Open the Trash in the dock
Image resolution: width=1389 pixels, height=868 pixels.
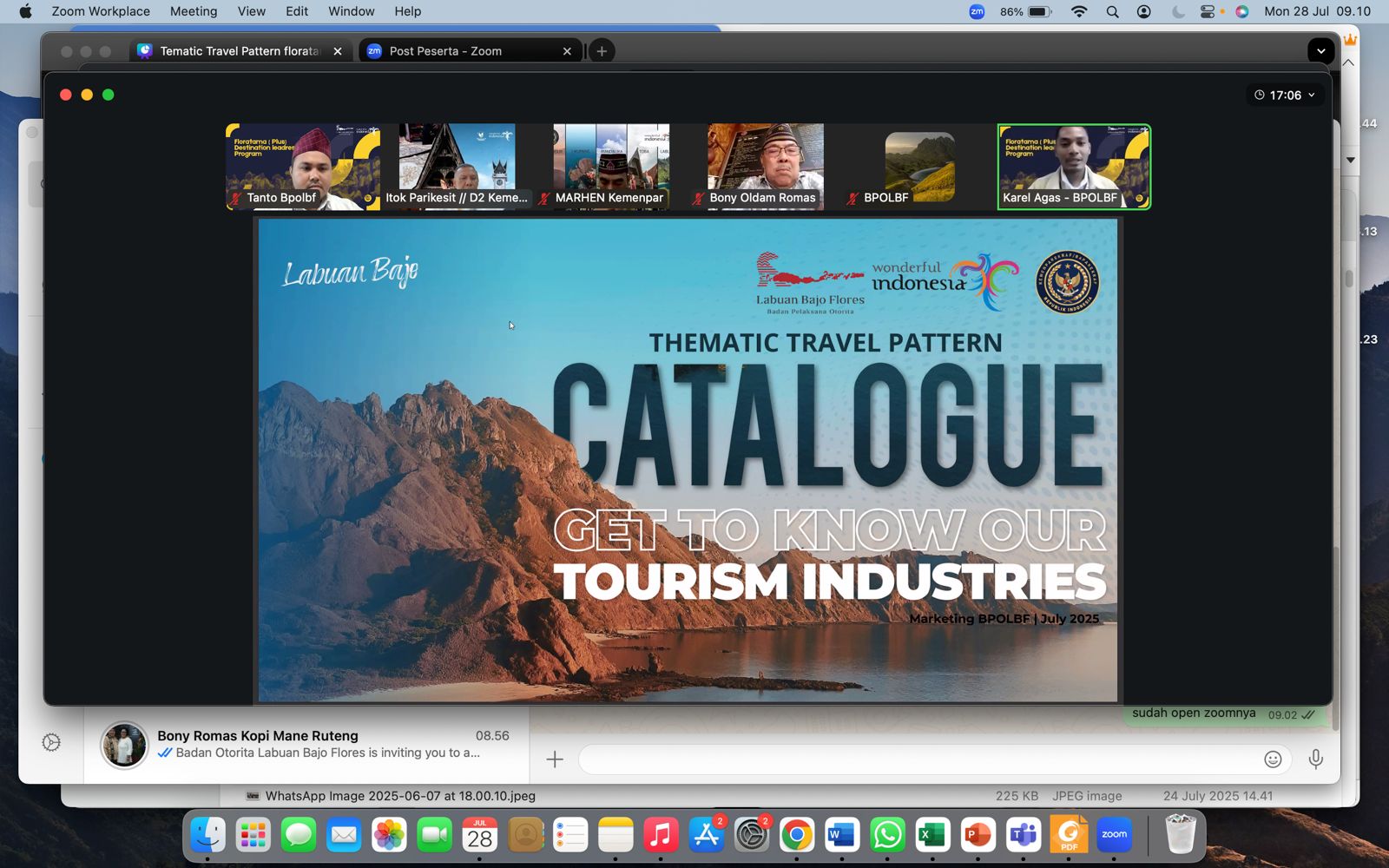(1180, 834)
